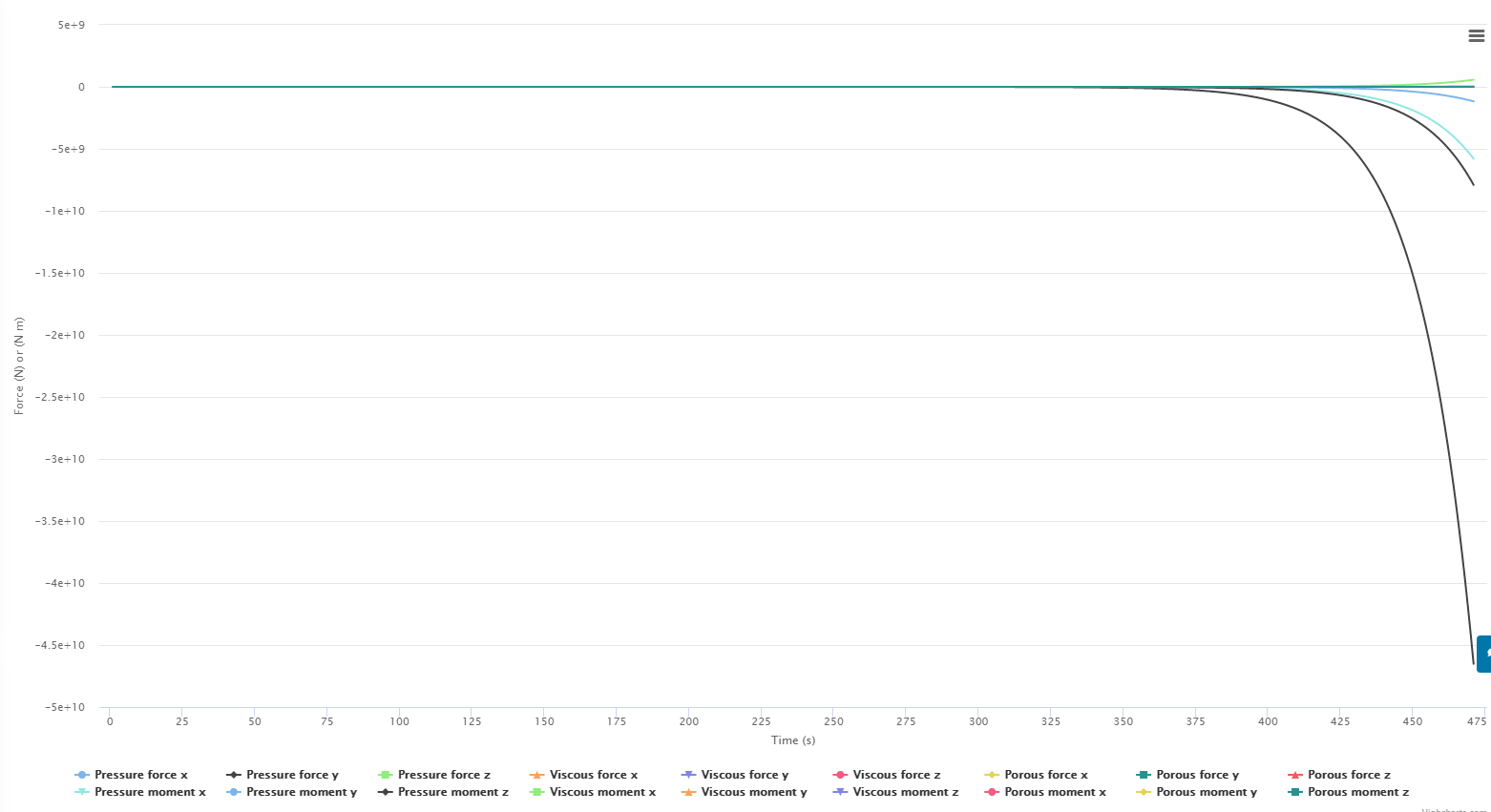The height and width of the screenshot is (812, 1491).
Task: Hide the Pressure moment z series
Action: click(x=452, y=792)
